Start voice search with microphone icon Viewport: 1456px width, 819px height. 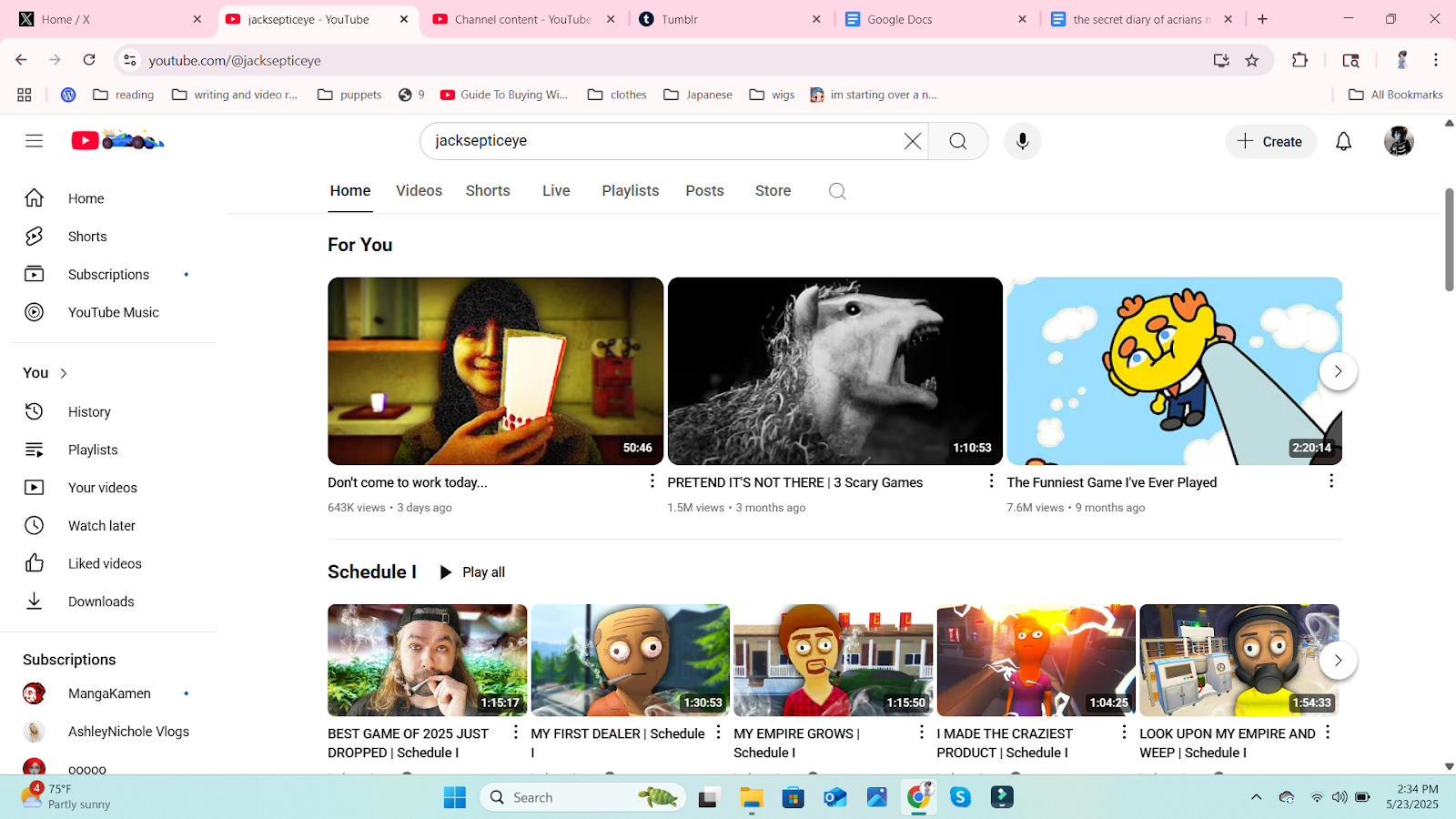[x=1023, y=141]
